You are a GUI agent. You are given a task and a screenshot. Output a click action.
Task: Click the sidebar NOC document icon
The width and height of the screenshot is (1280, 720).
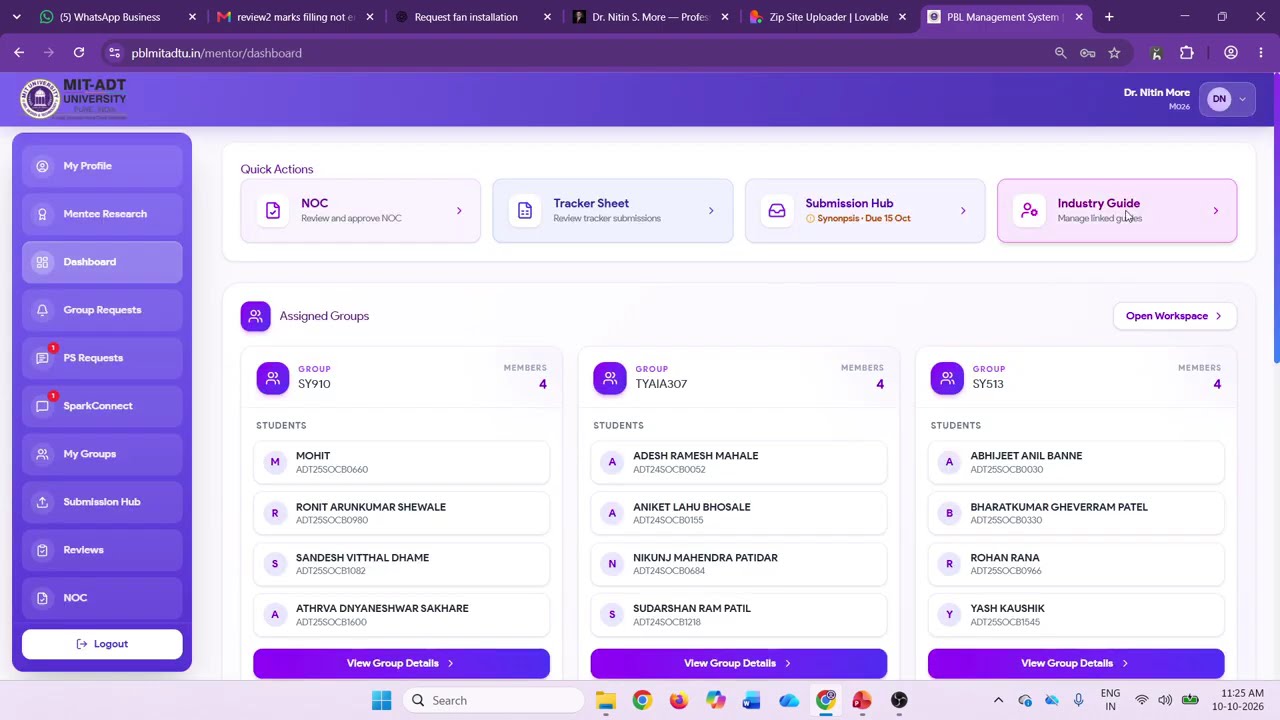click(x=42, y=598)
